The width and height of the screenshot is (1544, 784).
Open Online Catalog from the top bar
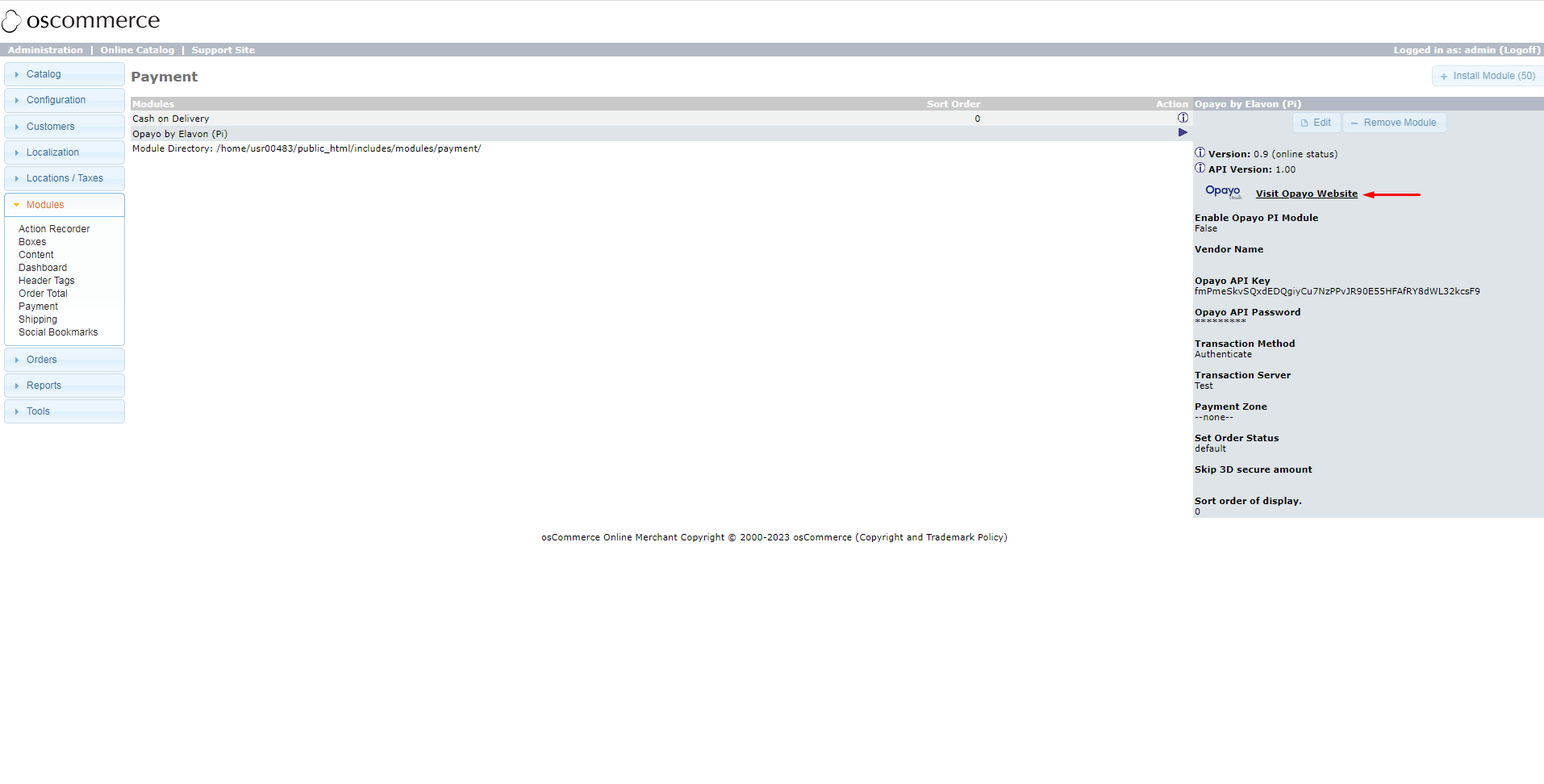point(137,49)
